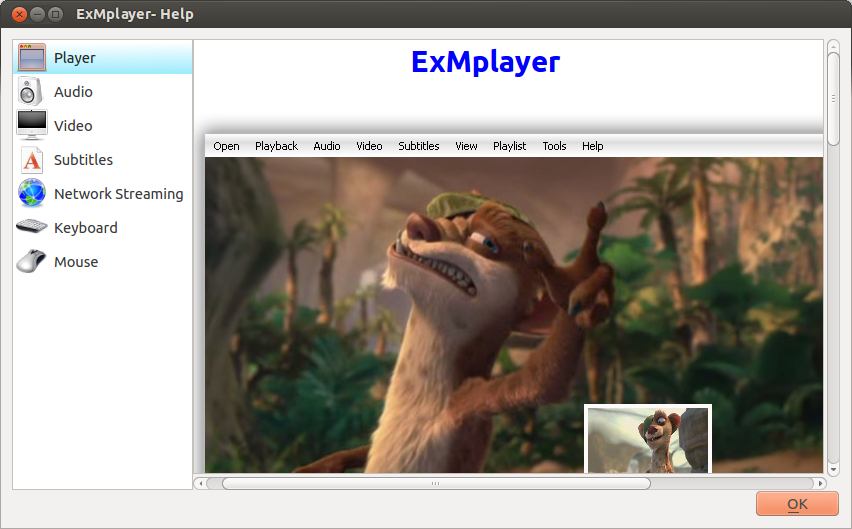
Task: Click the scroll up arrow
Action: coord(833,47)
